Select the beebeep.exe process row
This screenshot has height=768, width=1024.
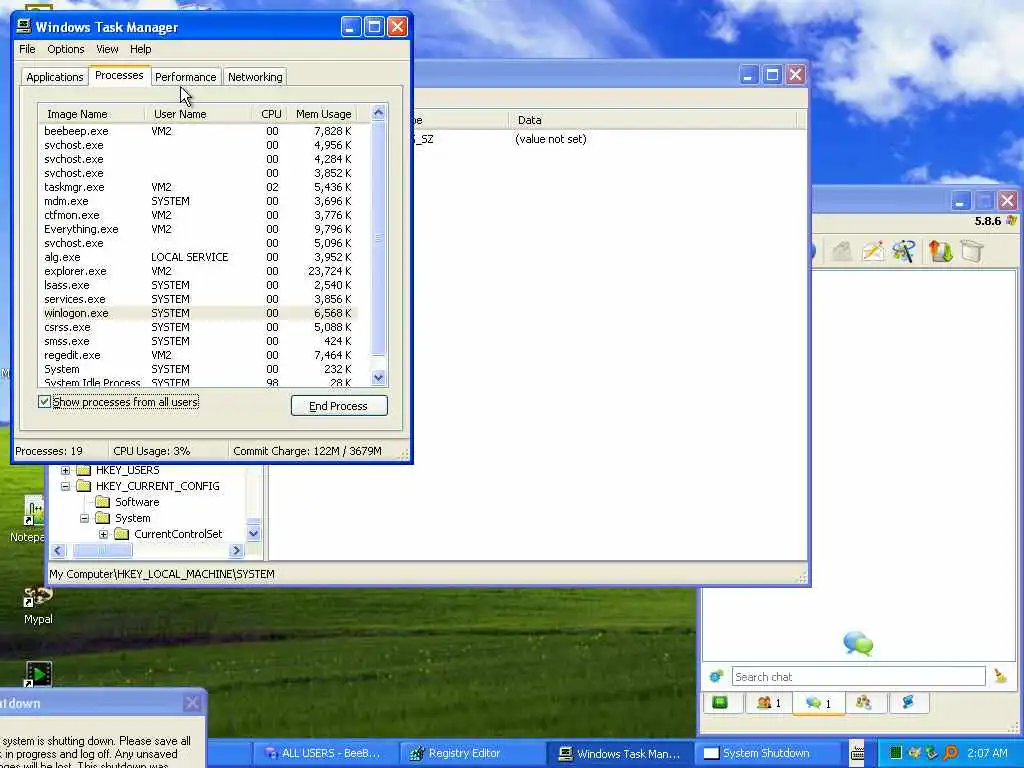pos(199,131)
